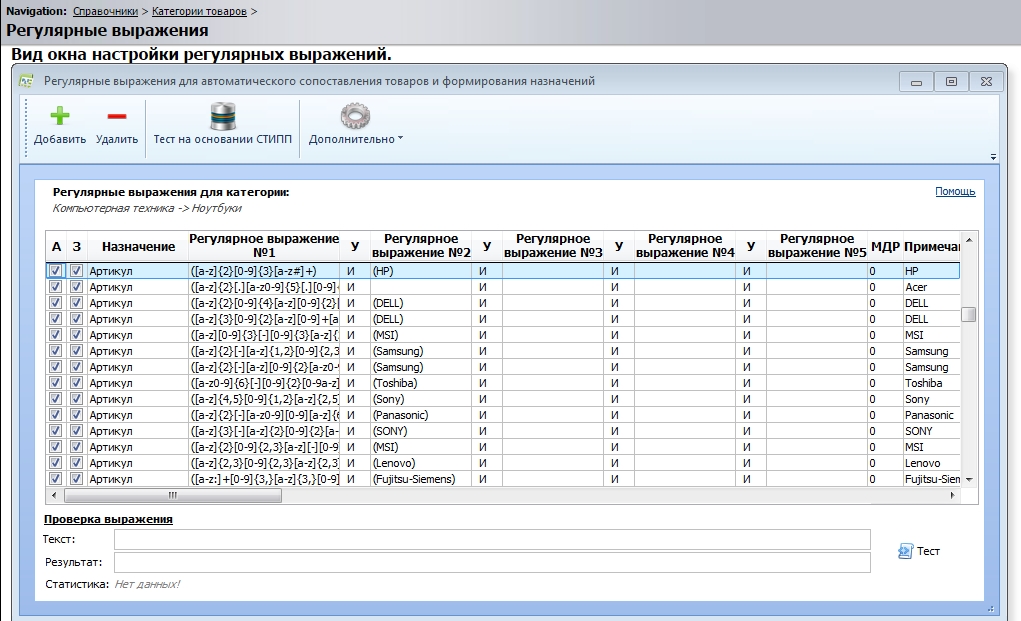Open the Помощь link

(955, 191)
